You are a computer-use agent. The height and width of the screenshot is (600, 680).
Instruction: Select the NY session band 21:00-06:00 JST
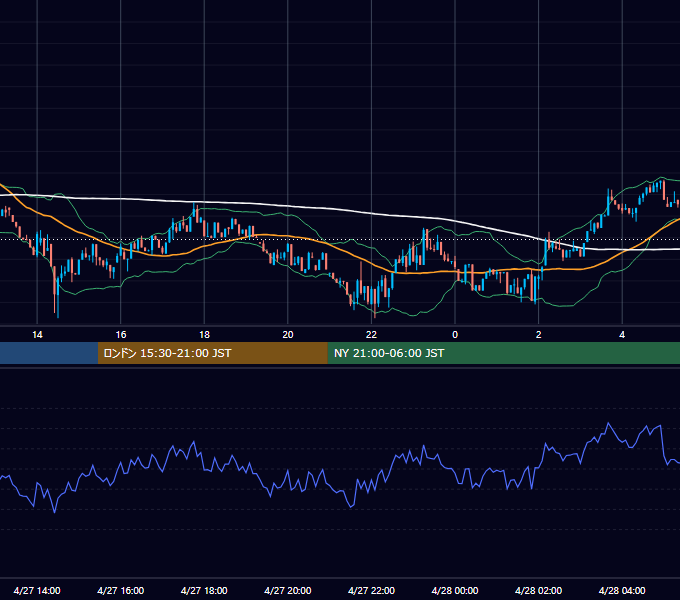tap(503, 353)
